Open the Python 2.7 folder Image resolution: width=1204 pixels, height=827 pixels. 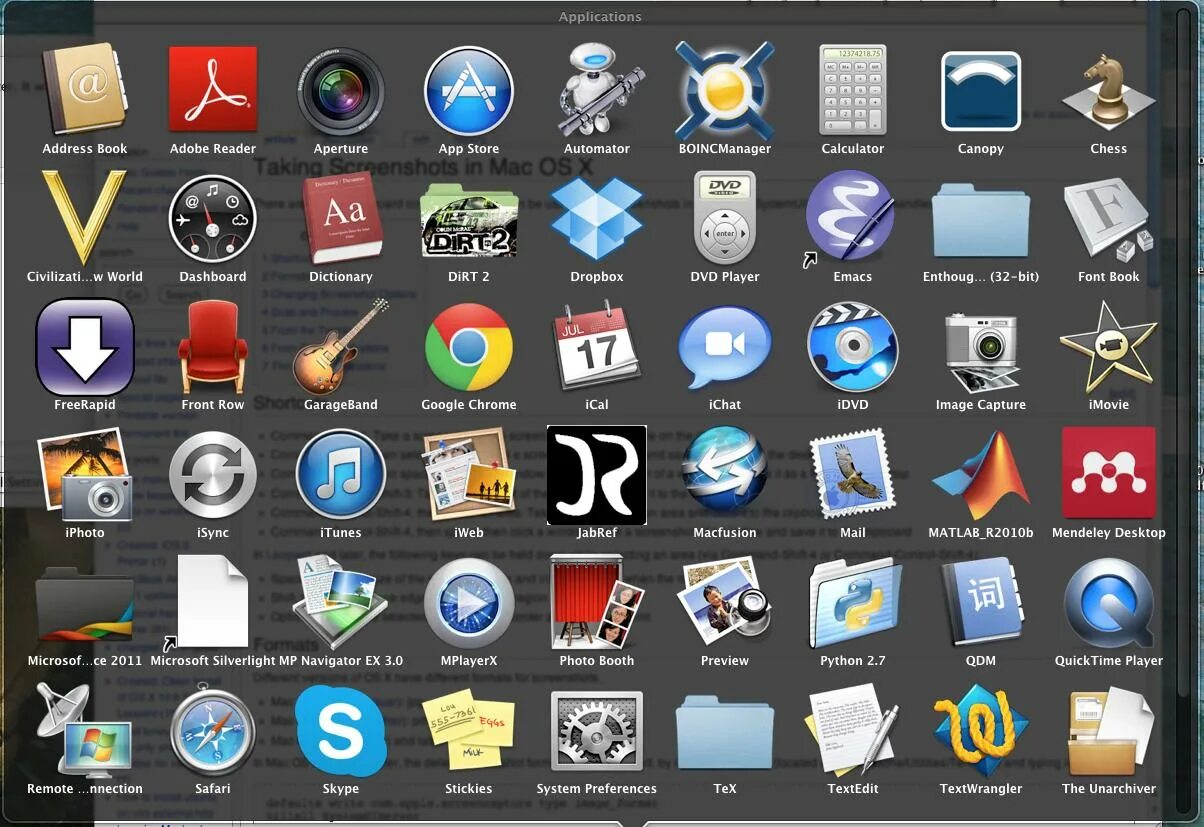click(853, 603)
